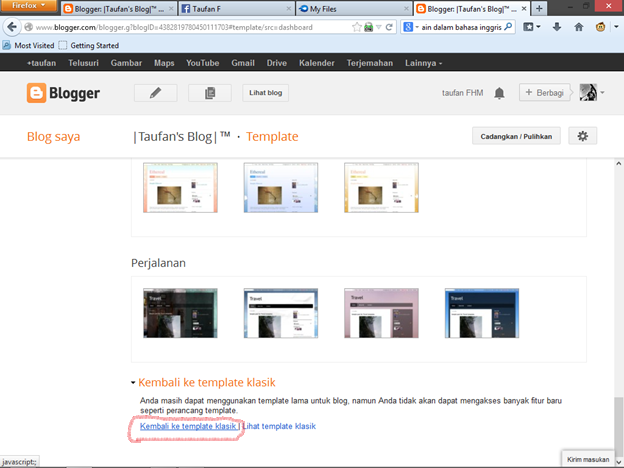Click the monkey add-on icon
This screenshot has width=624, height=468.
(600, 27)
